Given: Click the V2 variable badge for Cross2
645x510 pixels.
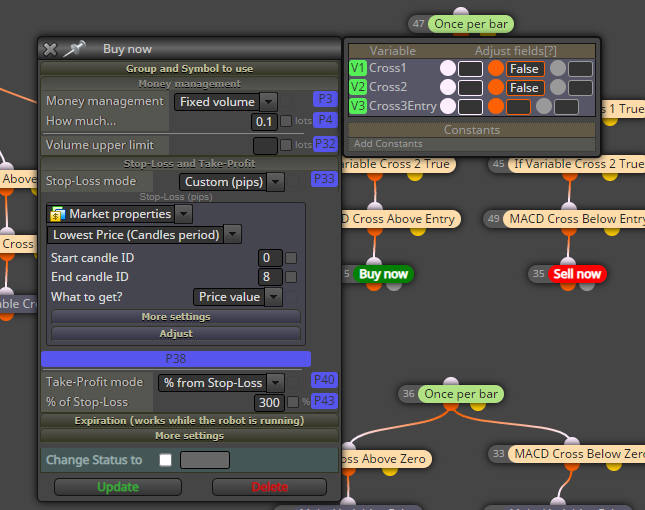Looking at the screenshot, I should click(x=358, y=87).
